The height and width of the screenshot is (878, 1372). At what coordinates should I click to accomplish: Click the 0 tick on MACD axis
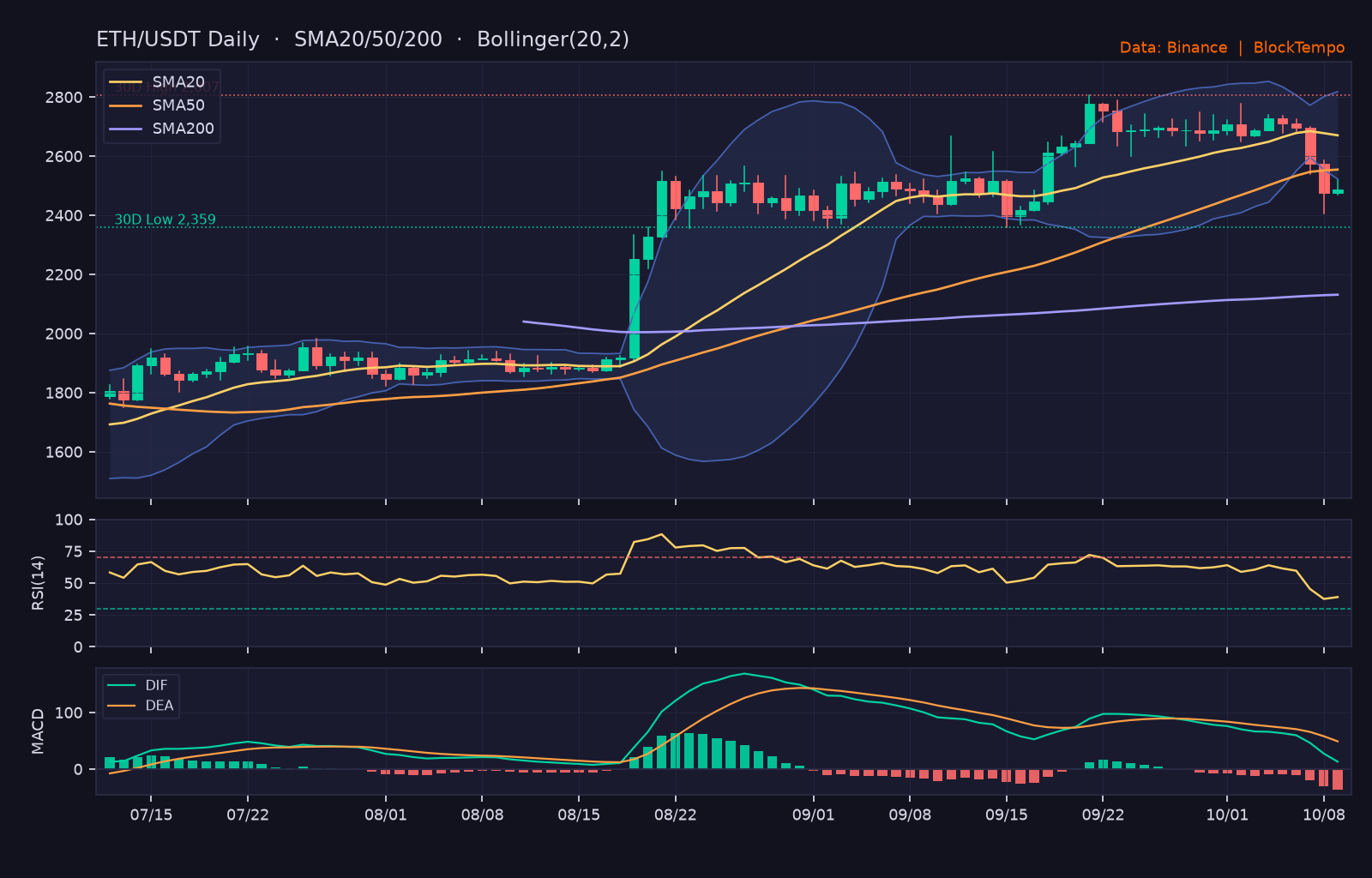pyautogui.click(x=79, y=769)
